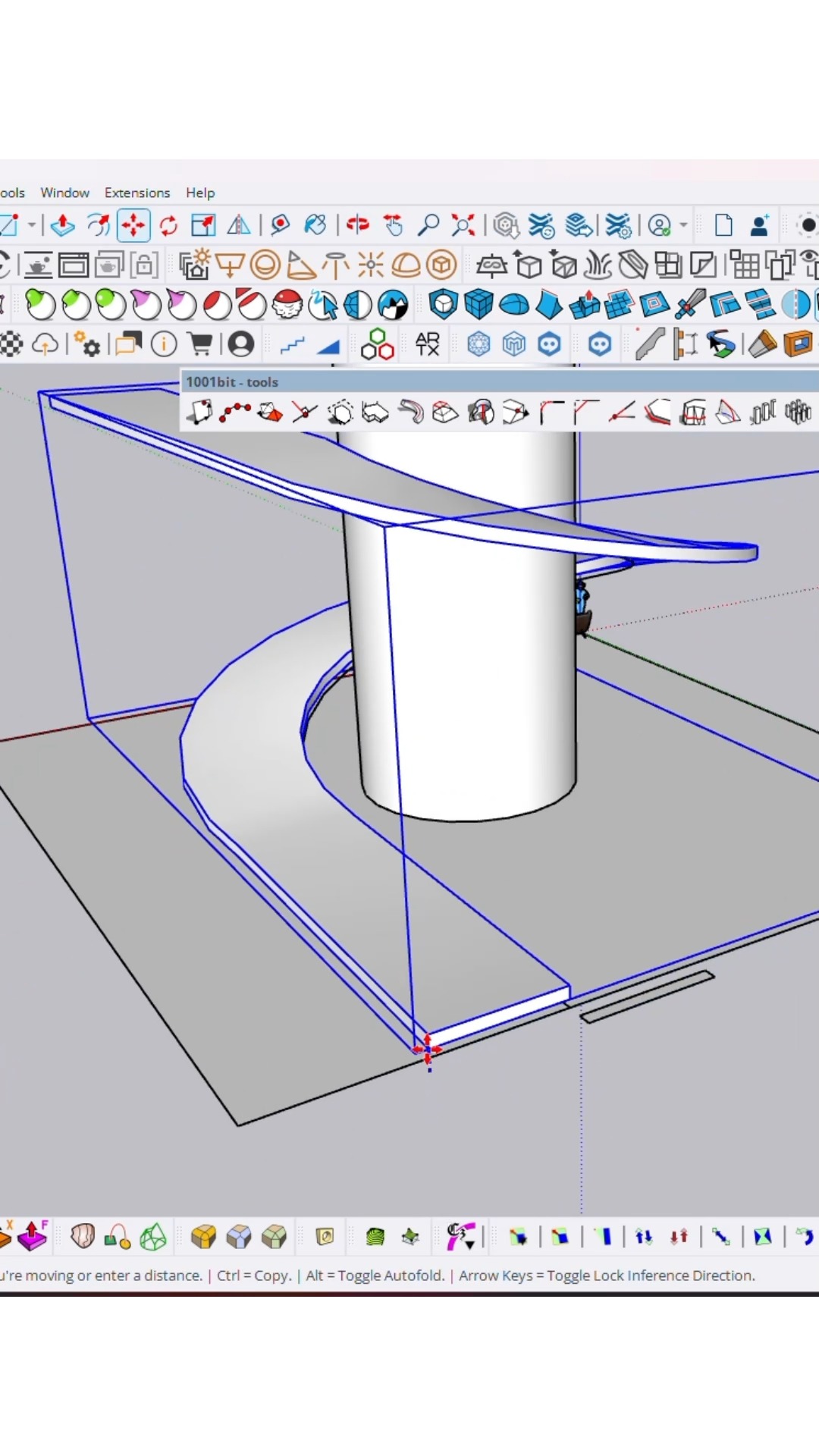Expand the shape tool dropdown arrow
Image resolution: width=819 pixels, height=1456 pixels.
coord(32,225)
